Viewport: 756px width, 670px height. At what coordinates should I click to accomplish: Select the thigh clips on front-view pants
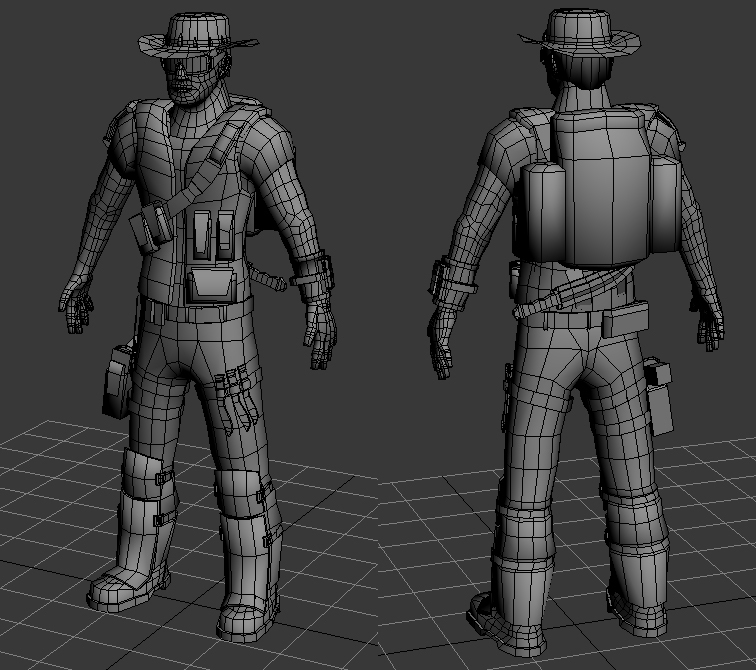coord(236,400)
